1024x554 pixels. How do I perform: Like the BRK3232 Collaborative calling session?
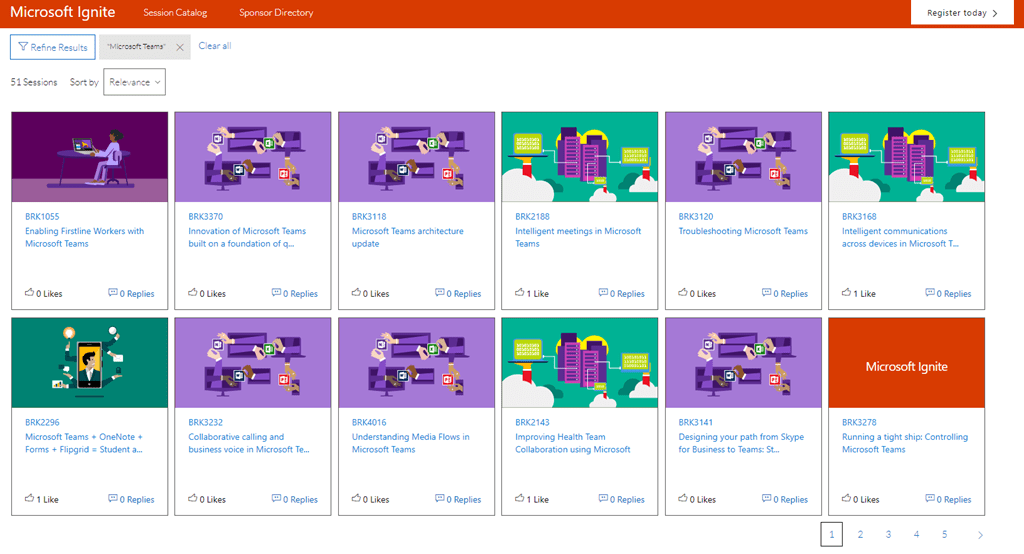click(x=206, y=499)
